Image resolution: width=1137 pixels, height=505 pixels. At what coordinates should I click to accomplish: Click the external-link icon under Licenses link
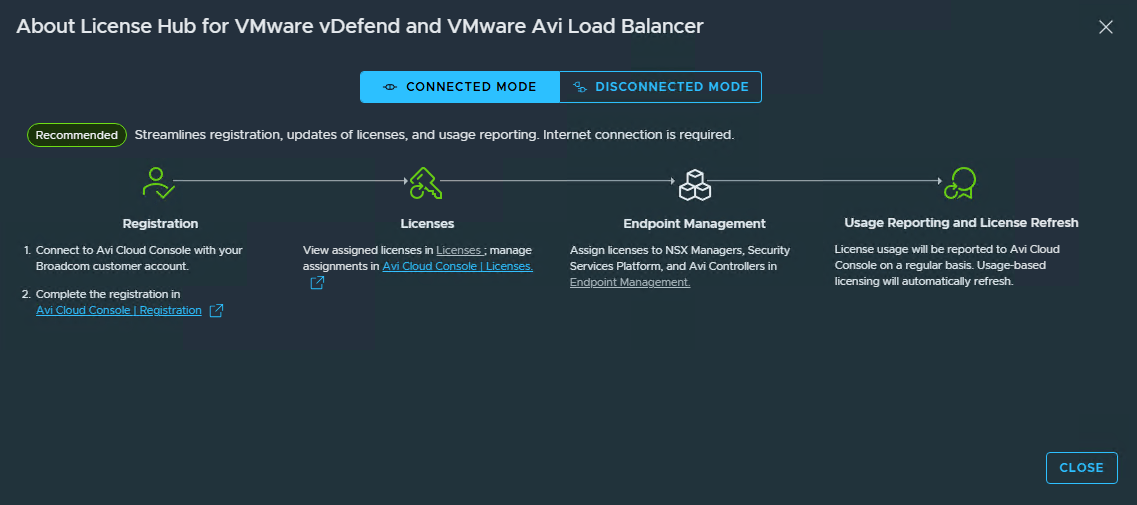click(317, 283)
